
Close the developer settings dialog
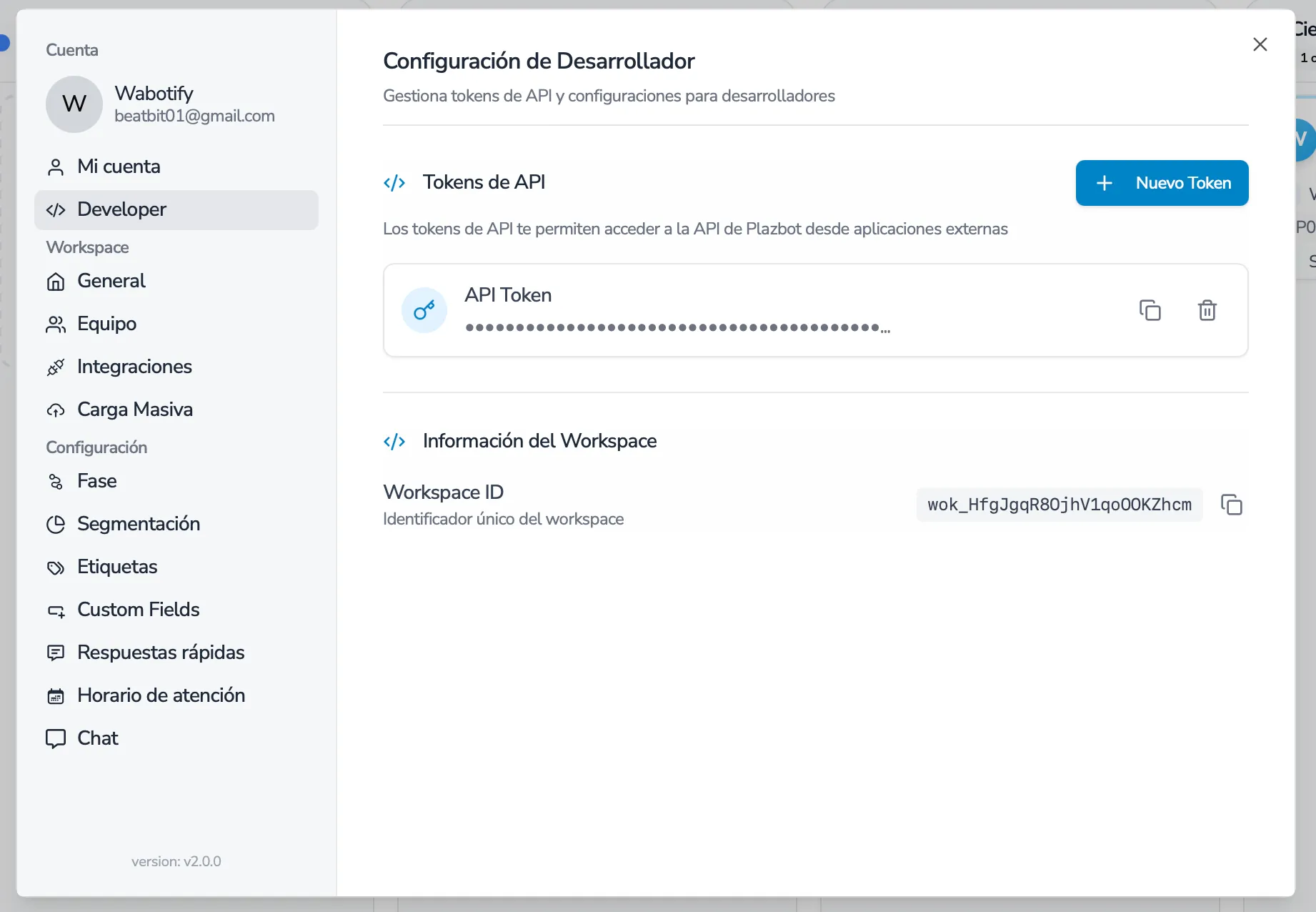point(1260,44)
